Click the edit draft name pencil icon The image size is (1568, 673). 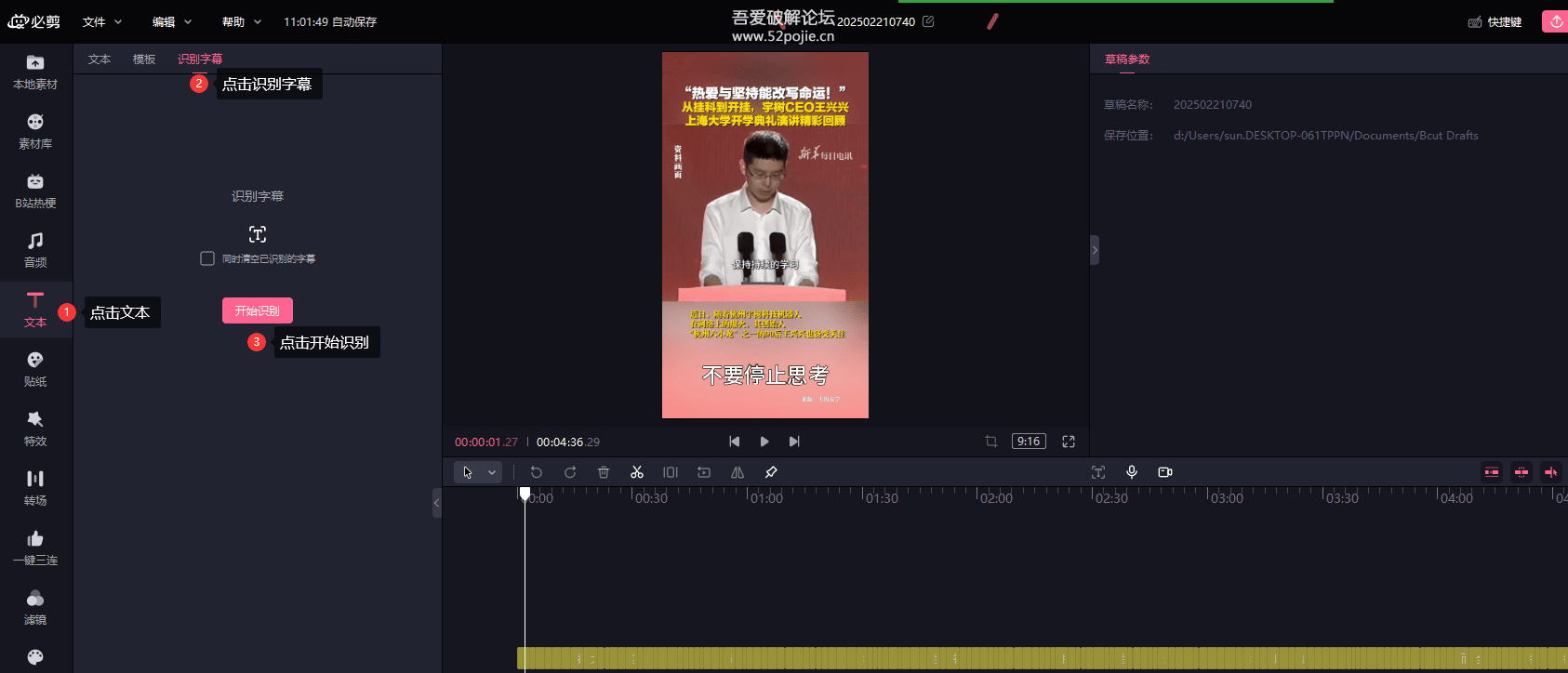click(x=928, y=21)
